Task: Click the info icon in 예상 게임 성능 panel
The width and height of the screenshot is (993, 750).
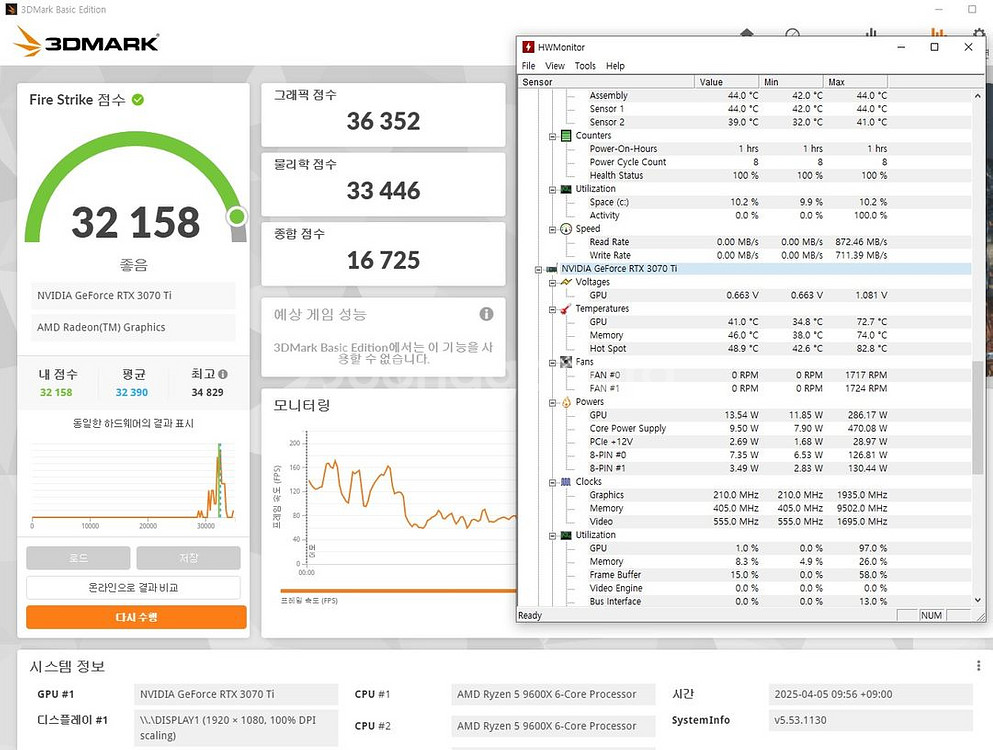Action: (486, 314)
